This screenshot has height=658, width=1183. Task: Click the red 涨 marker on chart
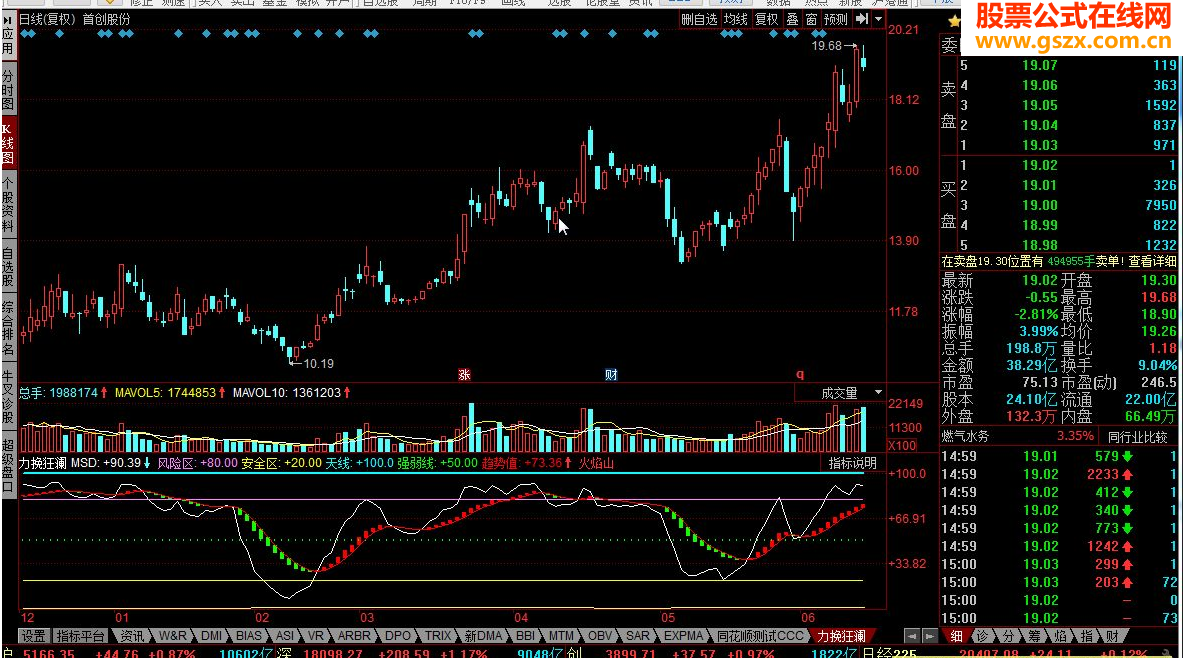(464, 374)
